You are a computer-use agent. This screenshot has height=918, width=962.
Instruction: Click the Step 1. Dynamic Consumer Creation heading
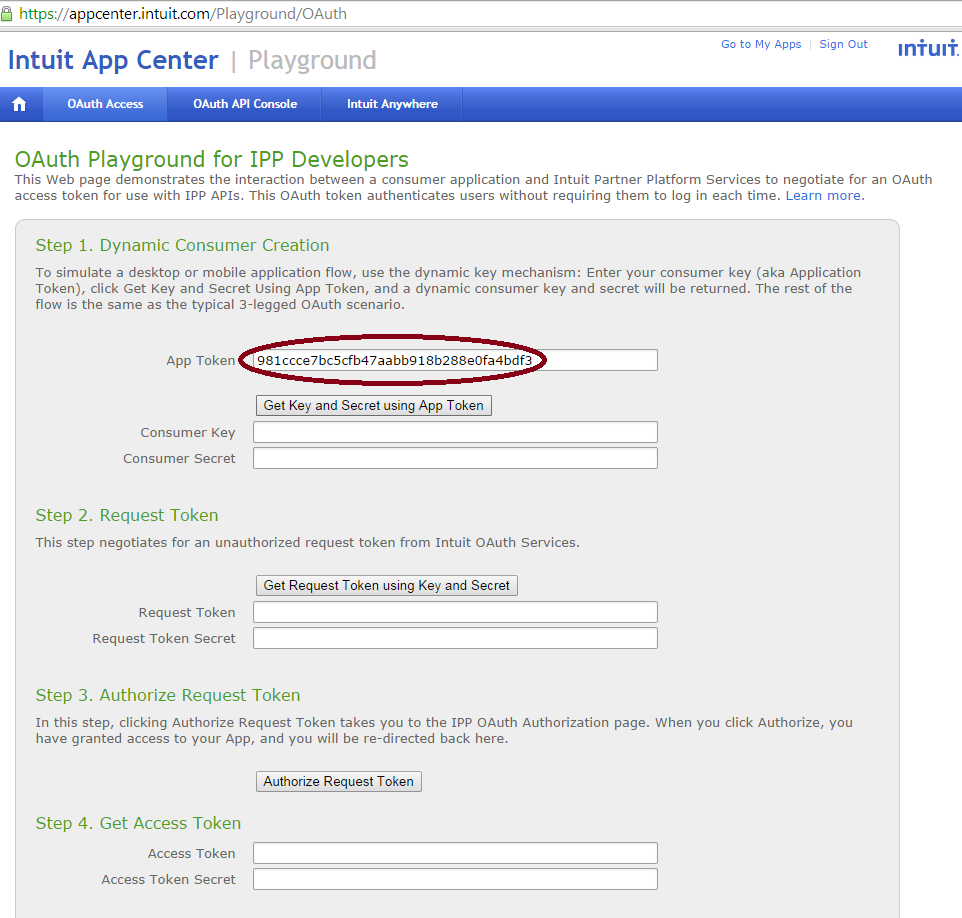point(182,245)
